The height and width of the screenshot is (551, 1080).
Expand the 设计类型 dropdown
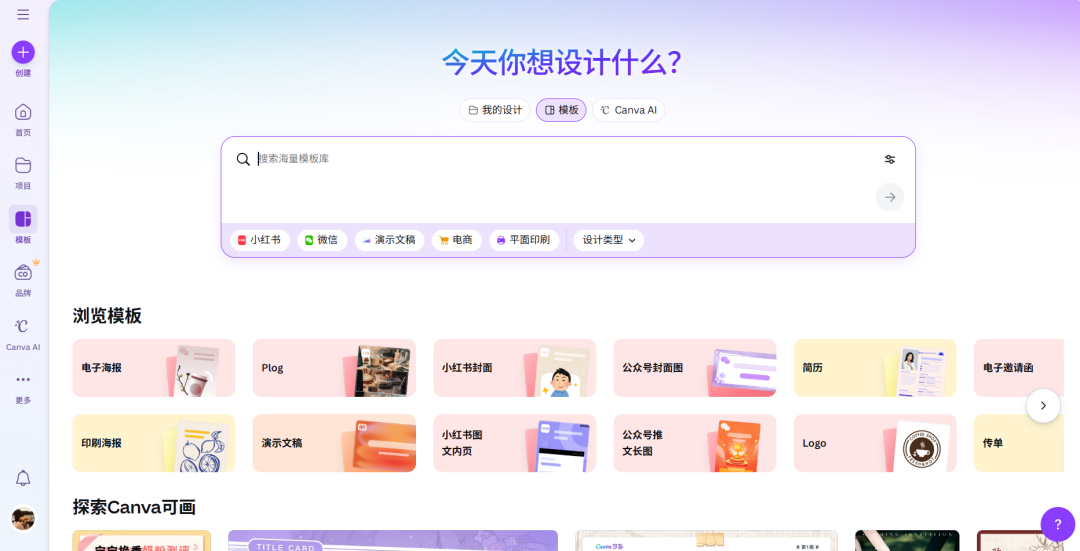pyautogui.click(x=609, y=240)
